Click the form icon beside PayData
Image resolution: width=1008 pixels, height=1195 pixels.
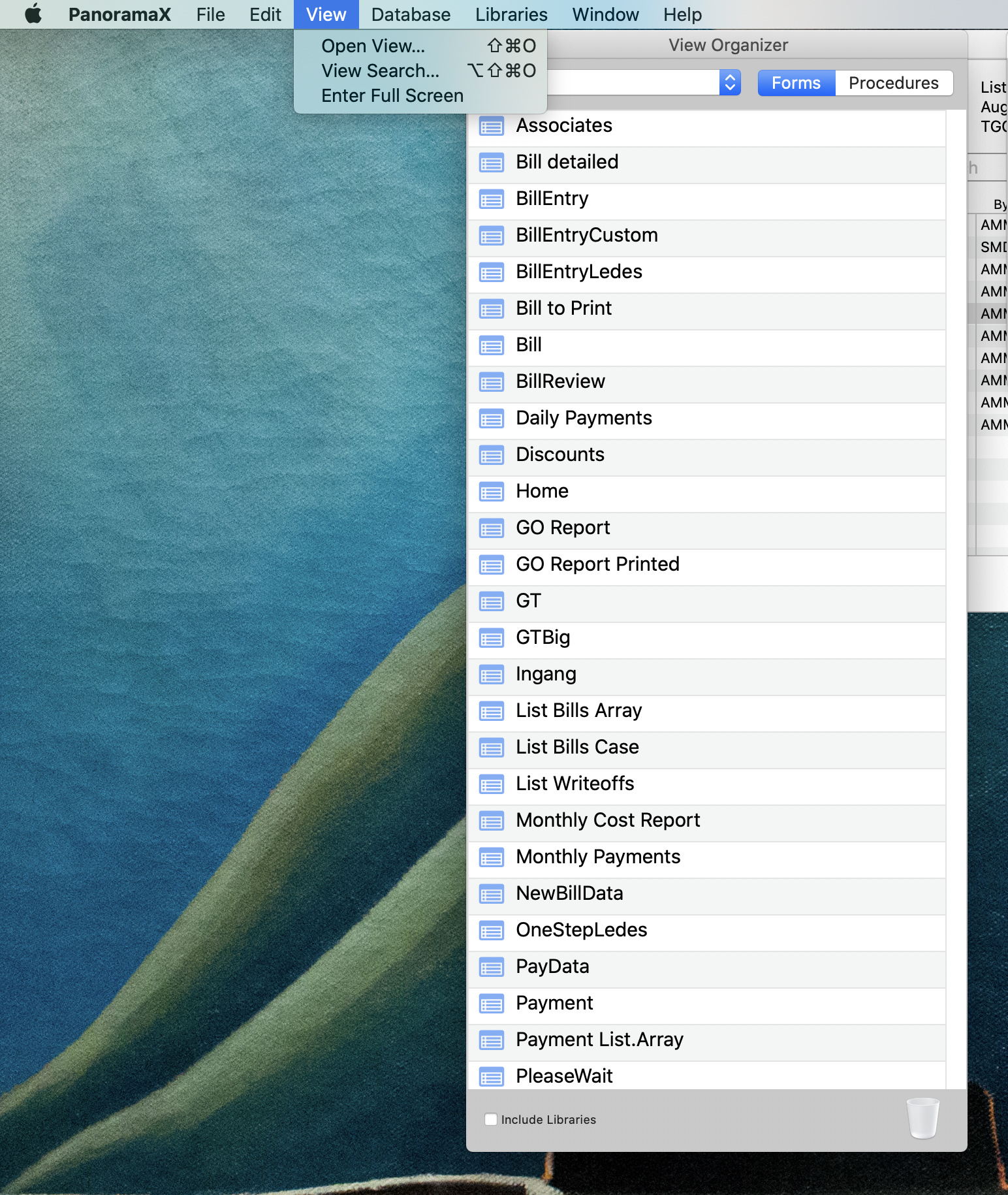[491, 967]
